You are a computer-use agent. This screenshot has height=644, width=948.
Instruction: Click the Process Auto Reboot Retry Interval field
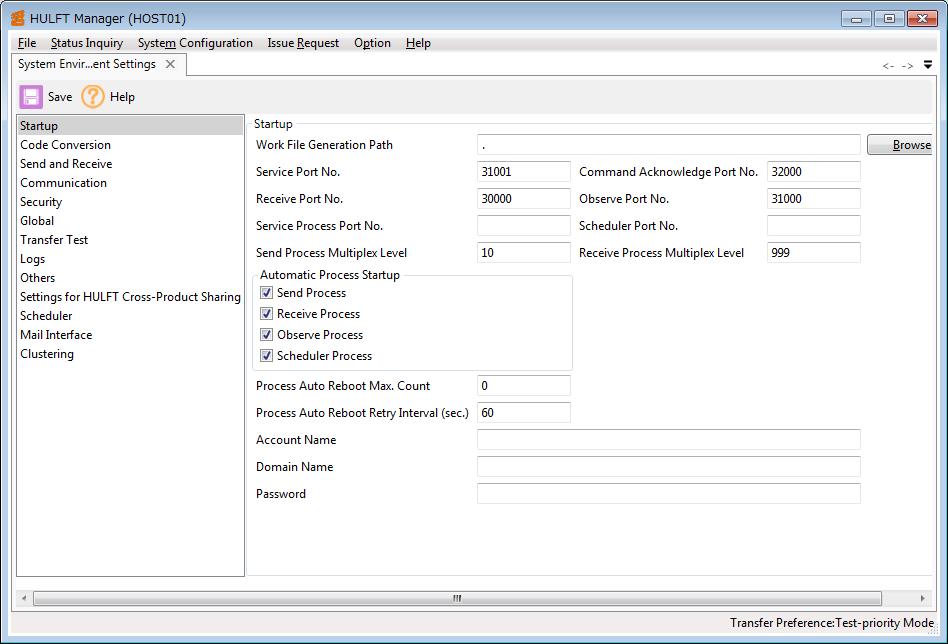[x=524, y=413]
